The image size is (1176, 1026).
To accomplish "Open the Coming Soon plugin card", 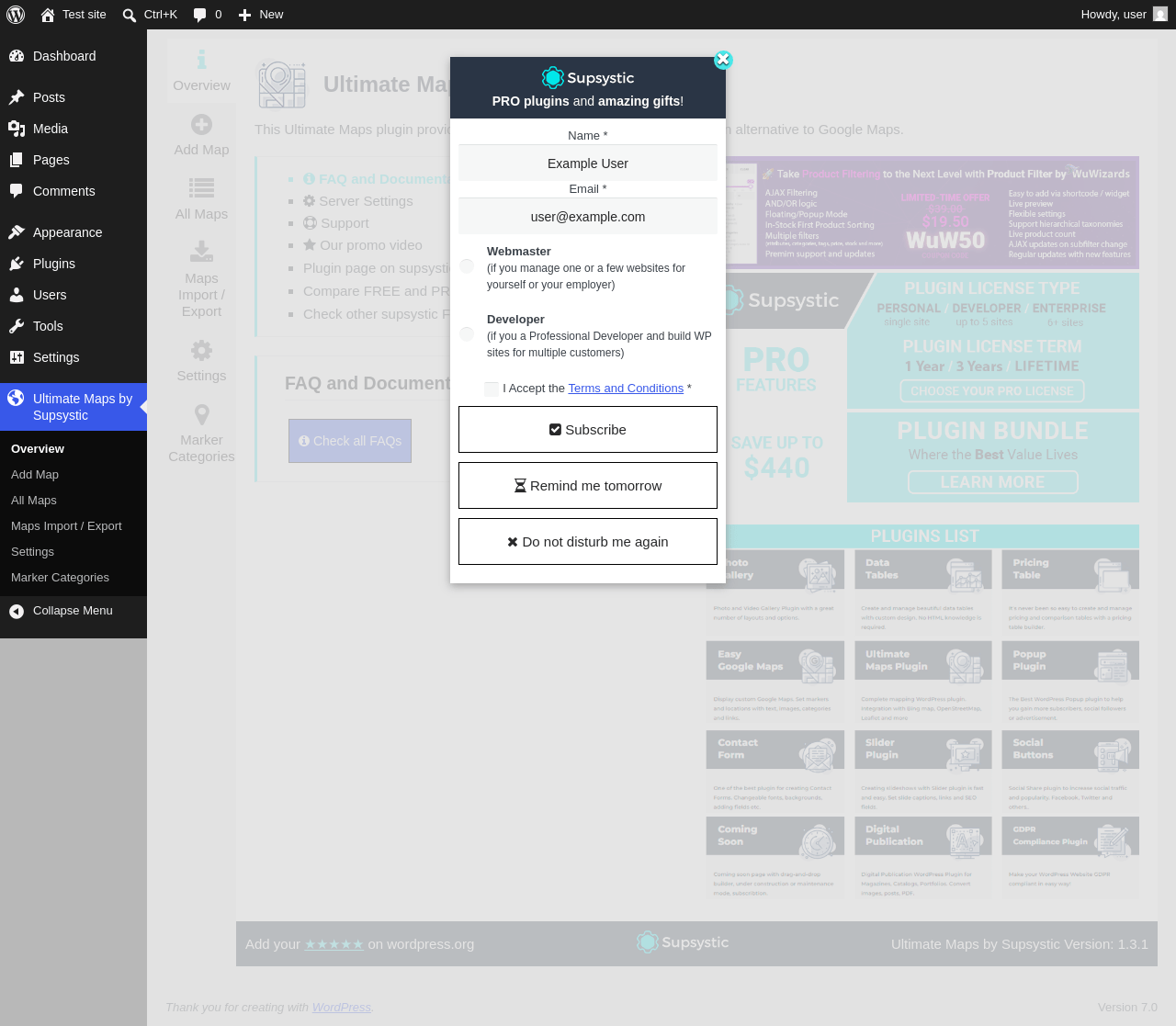I will pyautogui.click(x=775, y=858).
